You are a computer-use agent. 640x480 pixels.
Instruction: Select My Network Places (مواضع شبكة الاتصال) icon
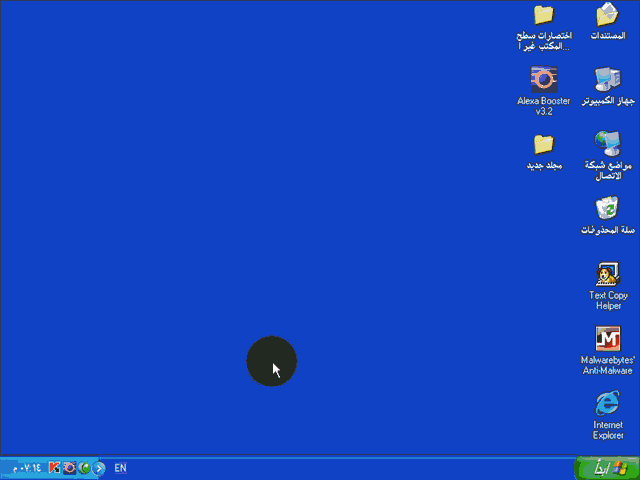[x=608, y=142]
